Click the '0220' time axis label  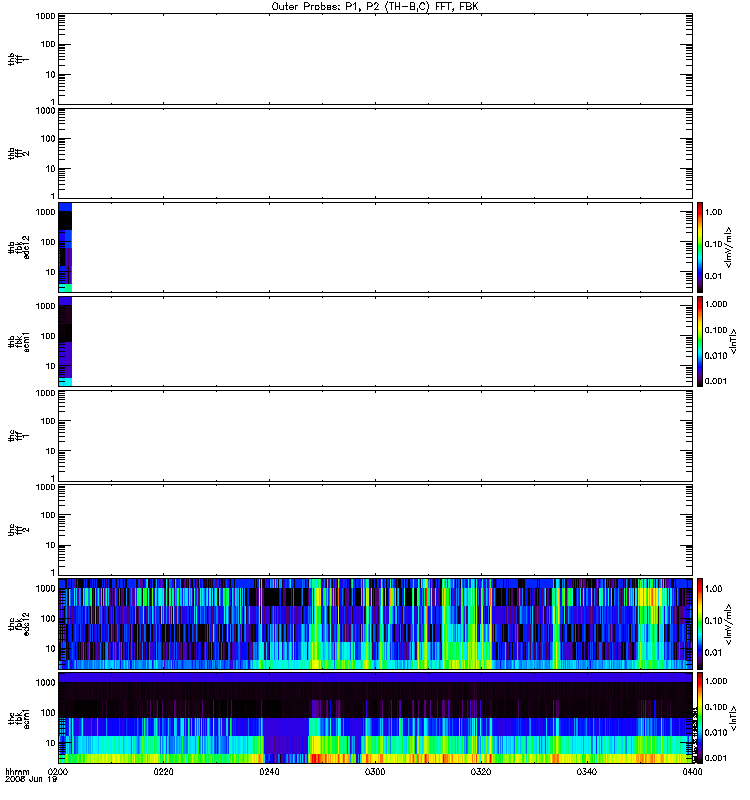pyautogui.click(x=163, y=772)
